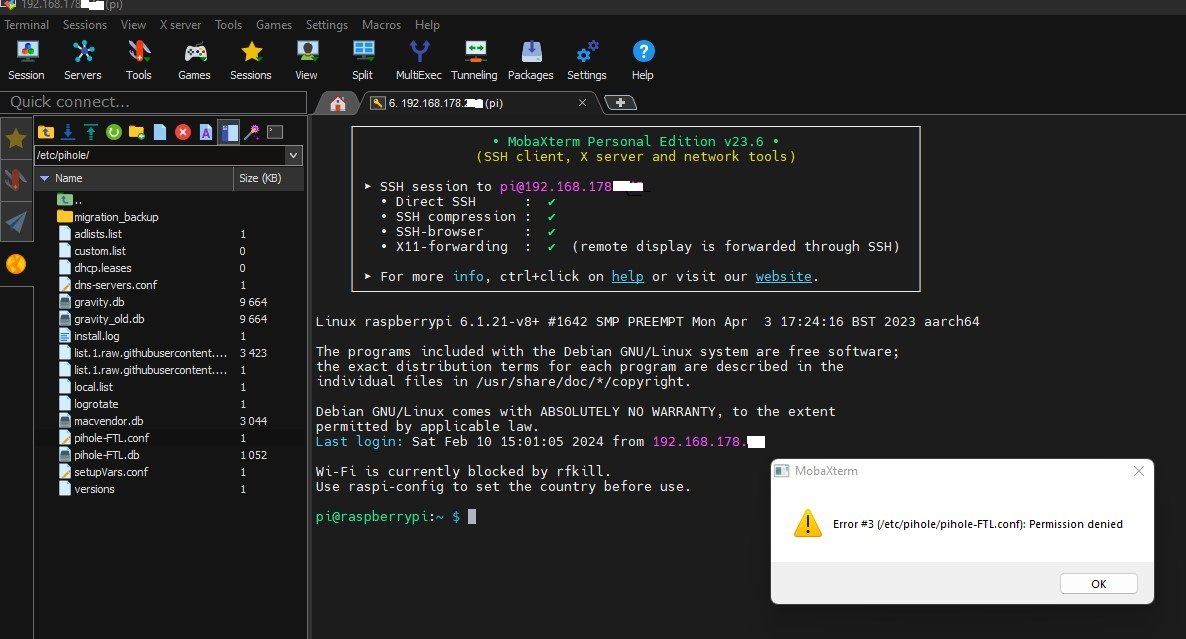This screenshot has width=1186, height=639.
Task: Click the download selected files icon
Action: (68, 132)
